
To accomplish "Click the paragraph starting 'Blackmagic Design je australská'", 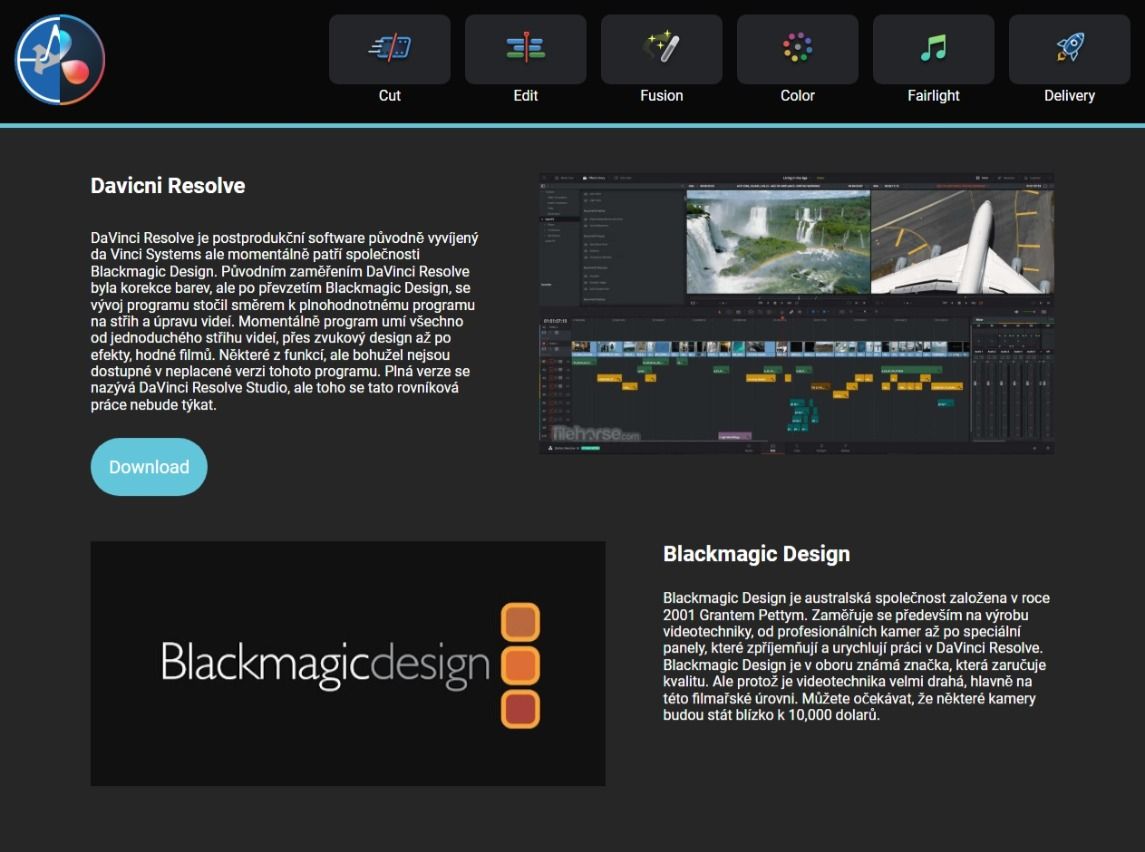I will 857,656.
